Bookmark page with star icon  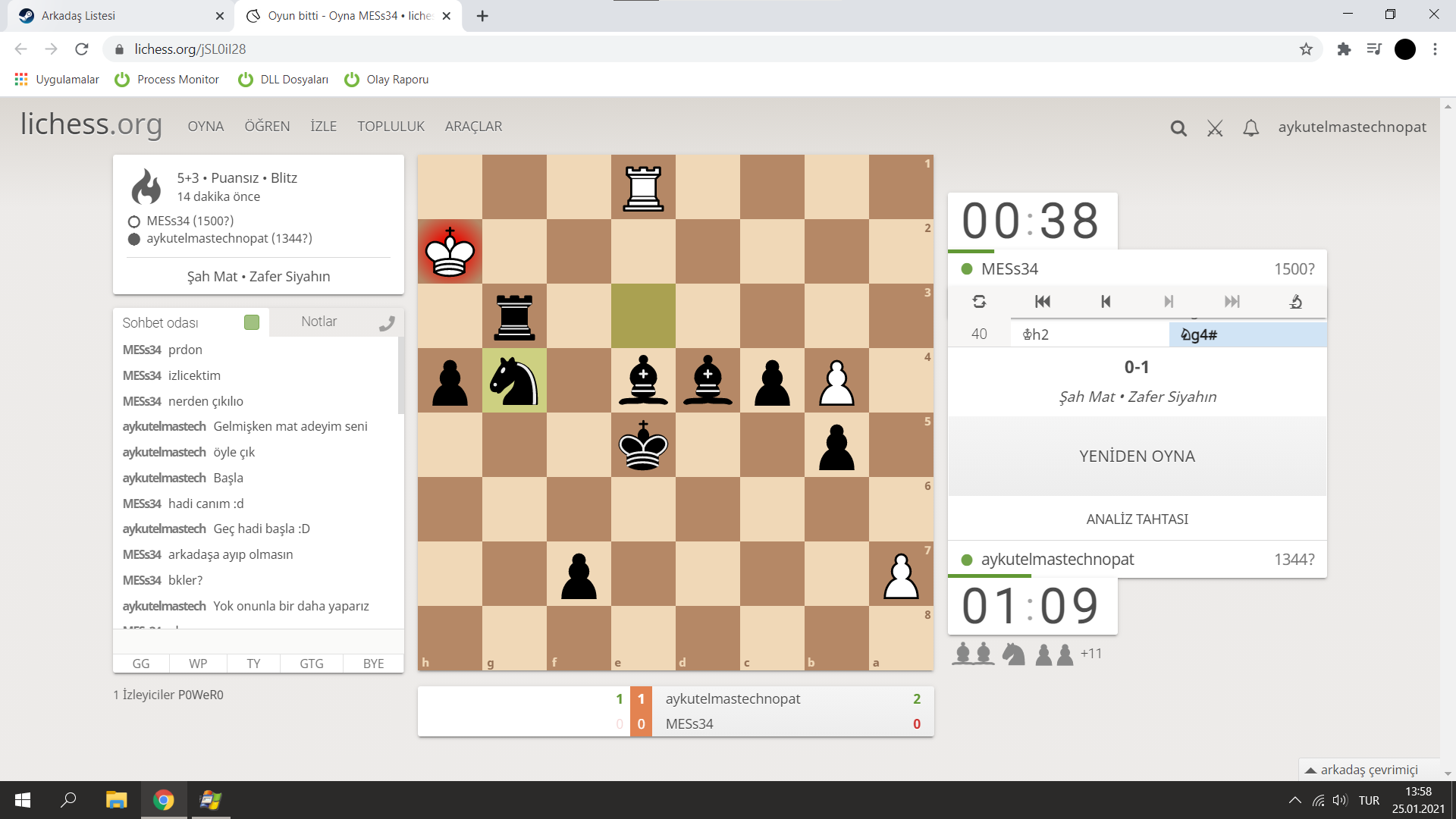[1306, 49]
